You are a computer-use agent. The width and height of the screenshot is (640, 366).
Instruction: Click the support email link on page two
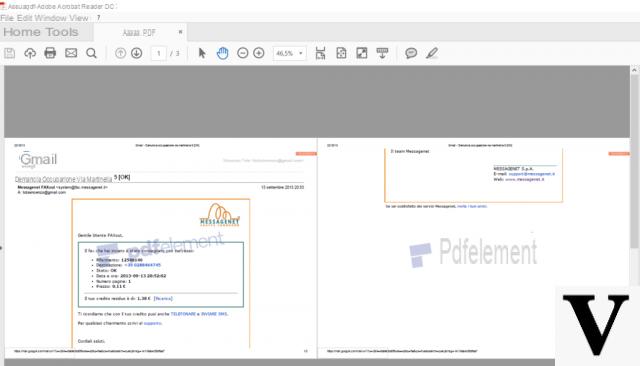pyautogui.click(x=531, y=174)
